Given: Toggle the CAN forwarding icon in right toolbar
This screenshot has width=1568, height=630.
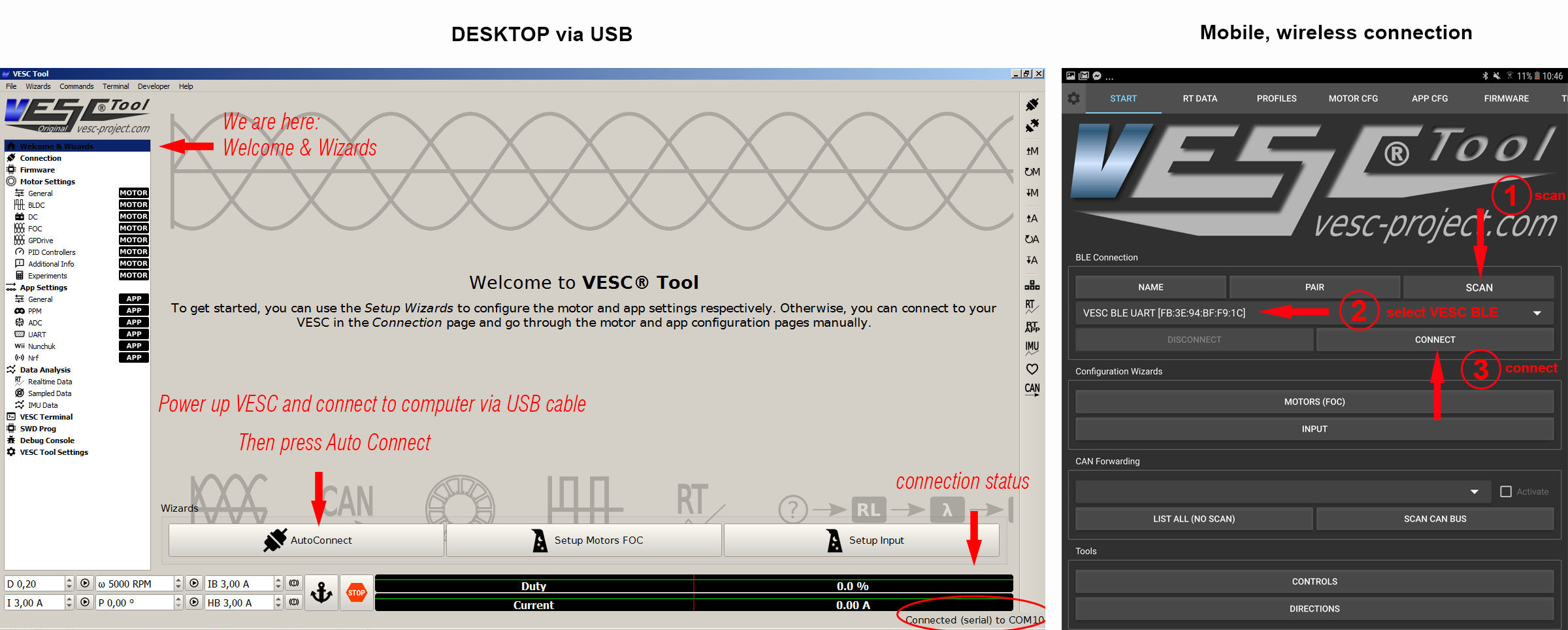Looking at the screenshot, I should coord(1032,389).
